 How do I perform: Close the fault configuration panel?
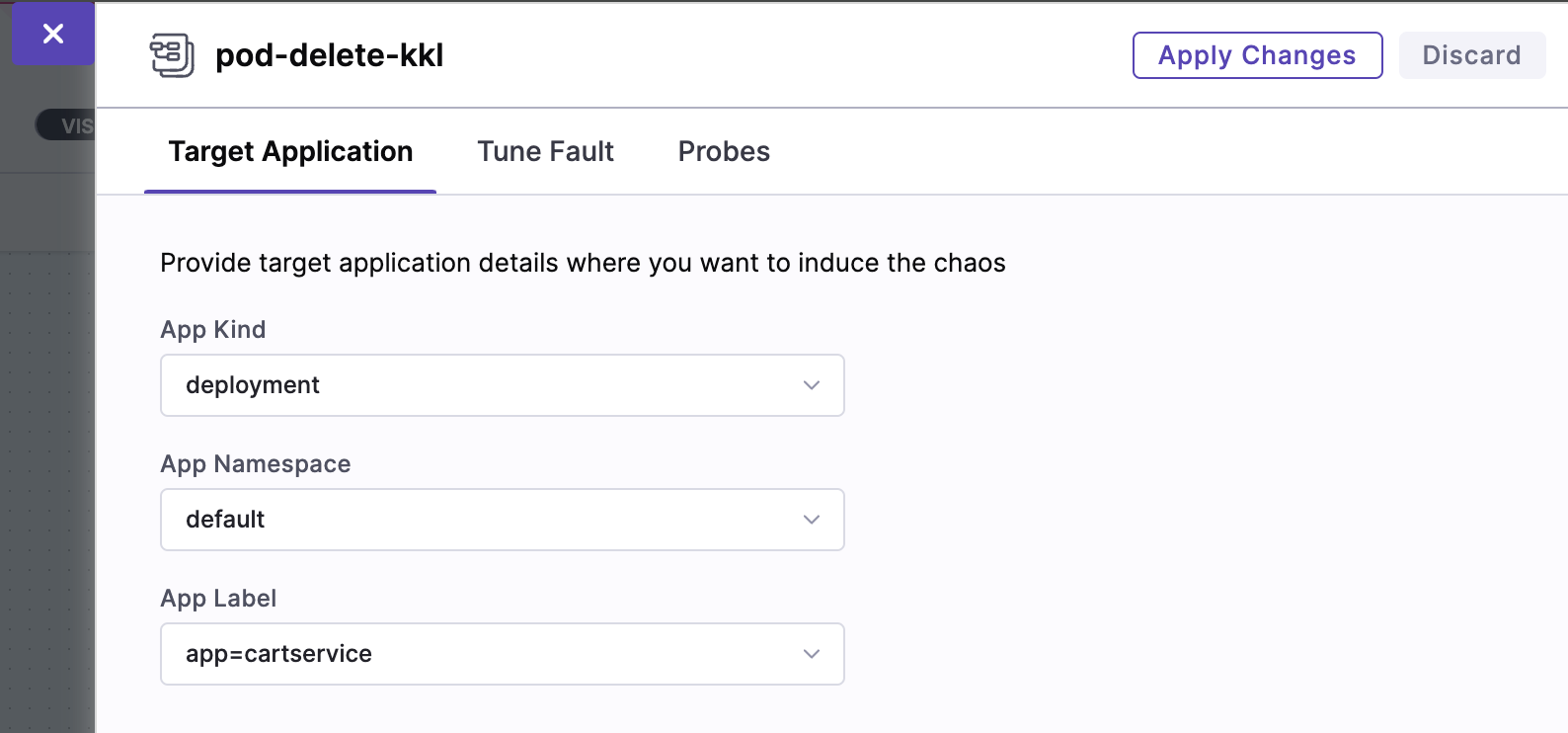click(x=53, y=35)
